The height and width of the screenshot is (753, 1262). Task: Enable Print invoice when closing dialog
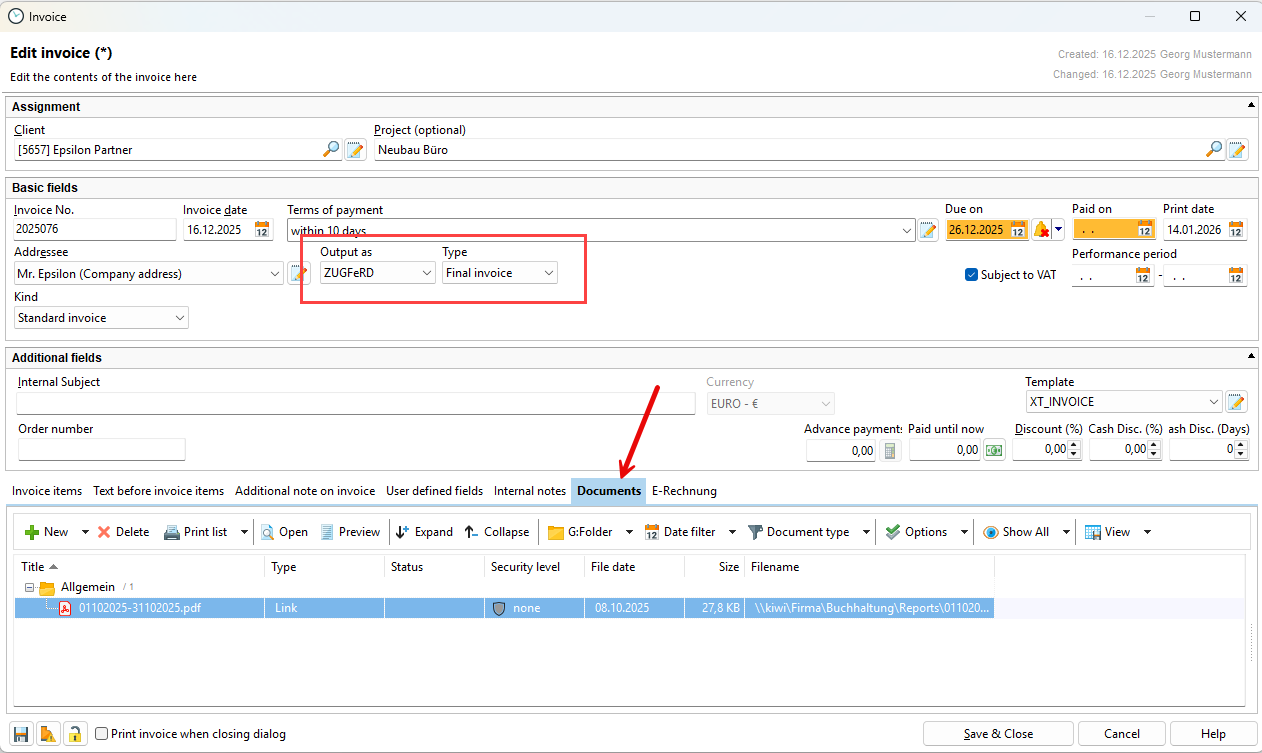point(101,734)
